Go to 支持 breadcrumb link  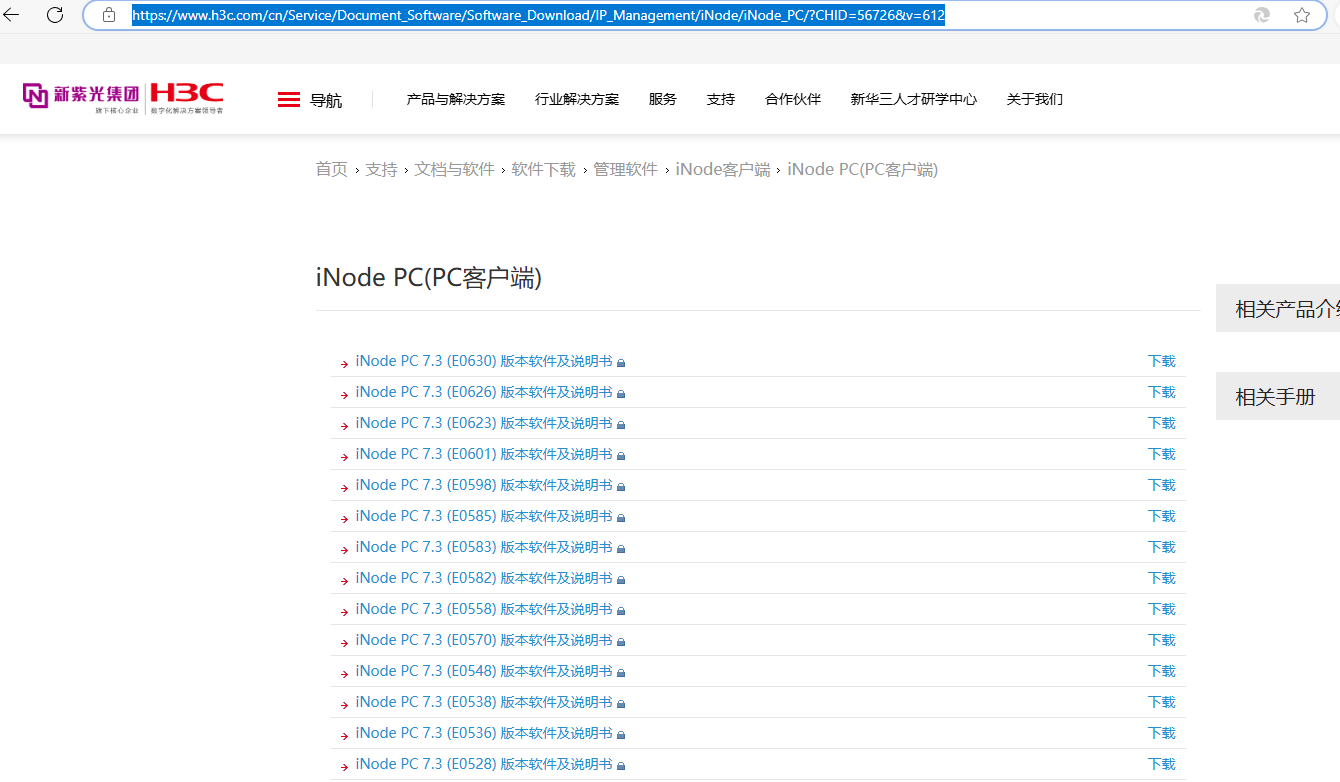point(381,169)
